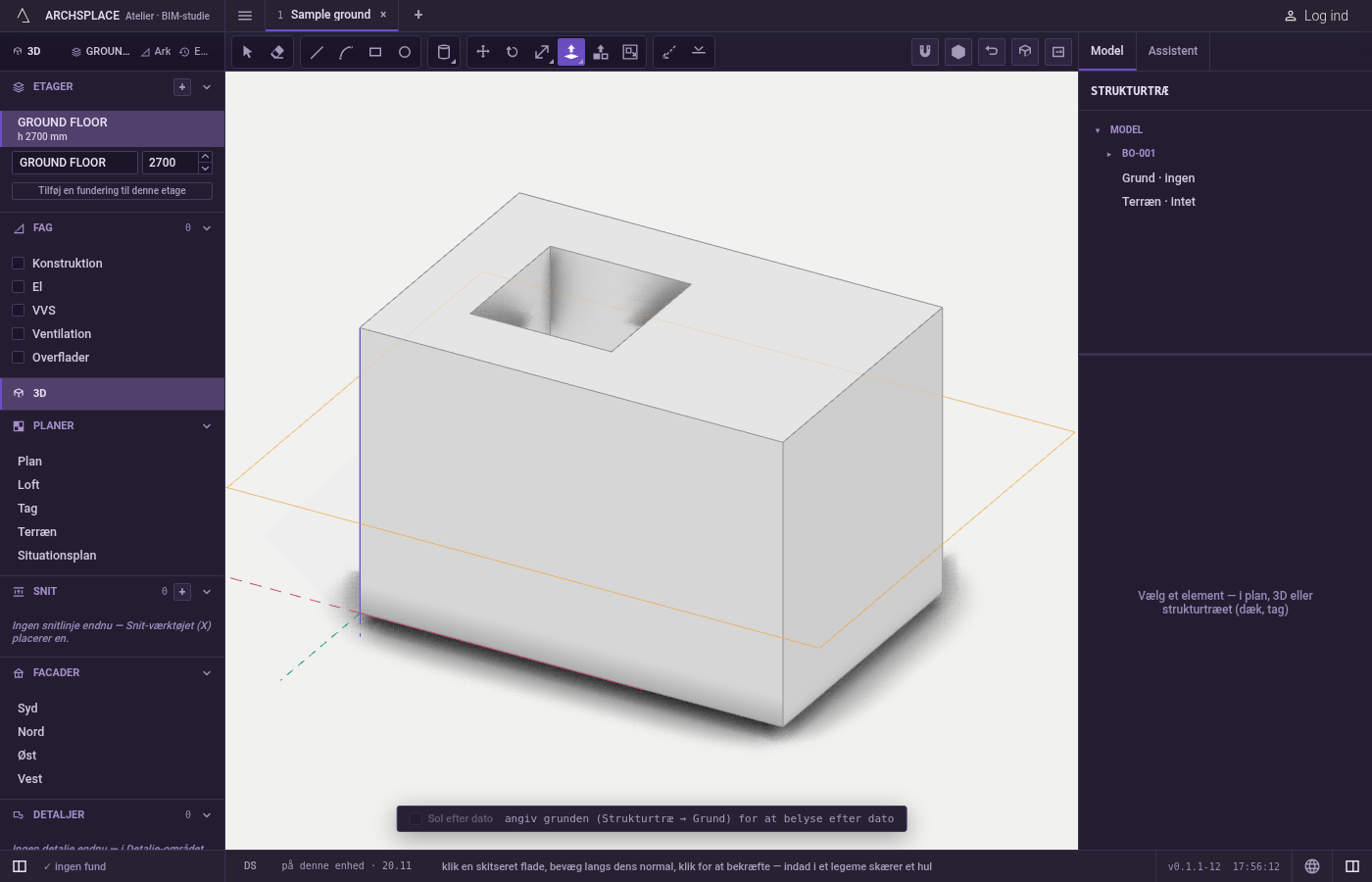Open the Ark mode tab

[156, 52]
